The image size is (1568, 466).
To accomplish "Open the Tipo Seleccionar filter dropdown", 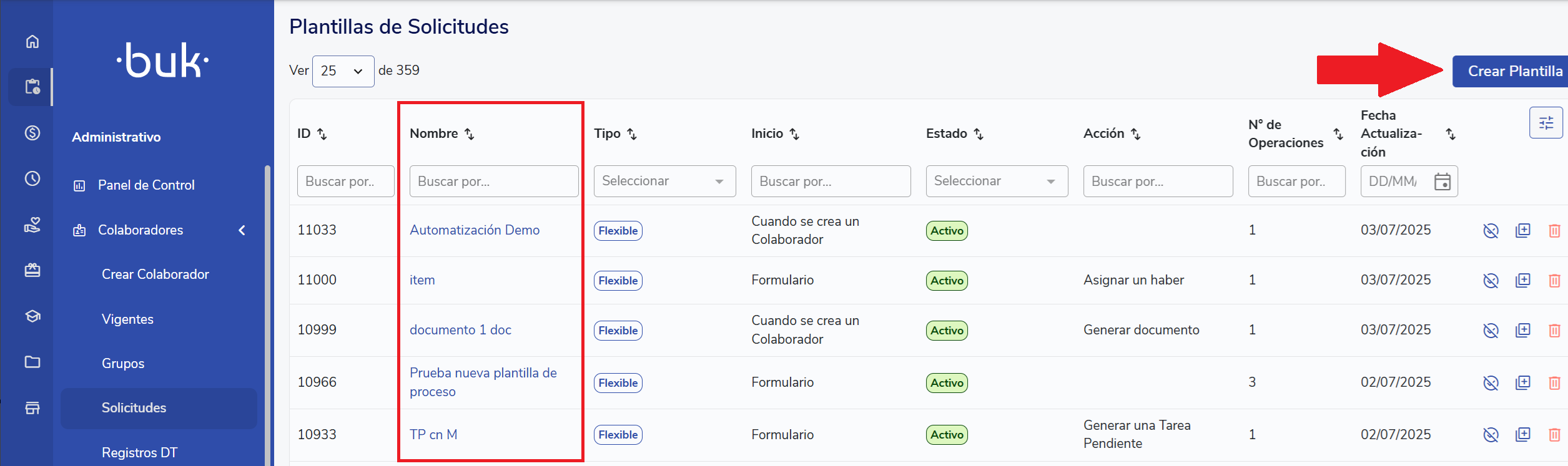I will pyautogui.click(x=665, y=181).
